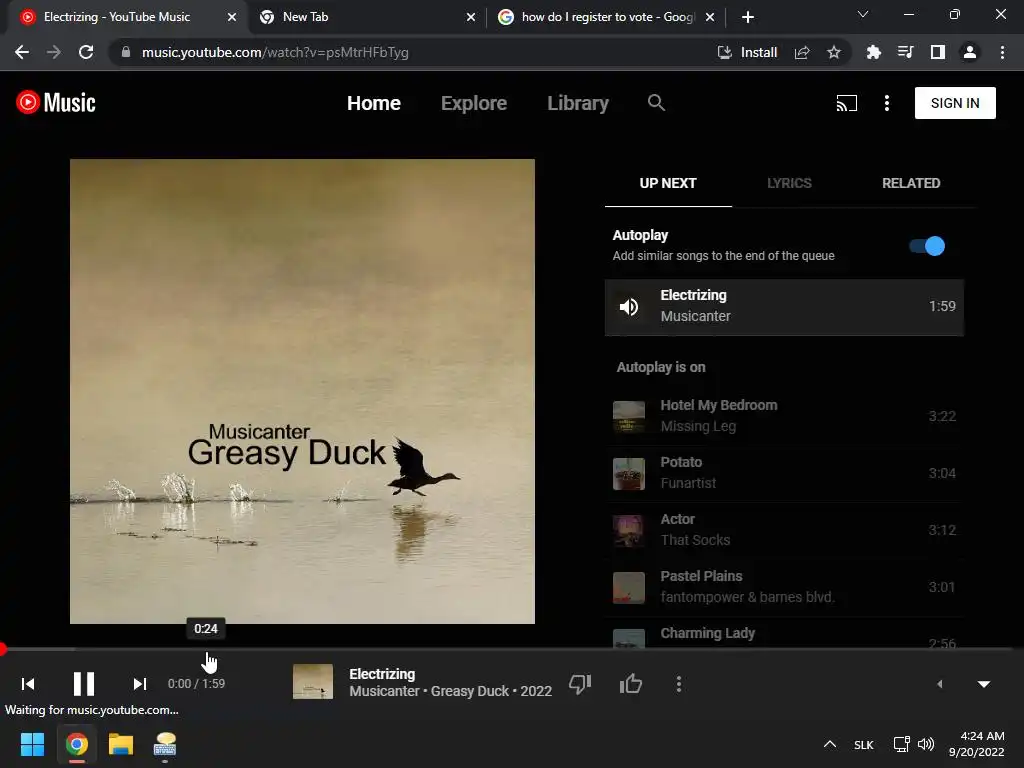Switch to the New Tab browser tab
The image size is (1024, 768).
tap(366, 17)
